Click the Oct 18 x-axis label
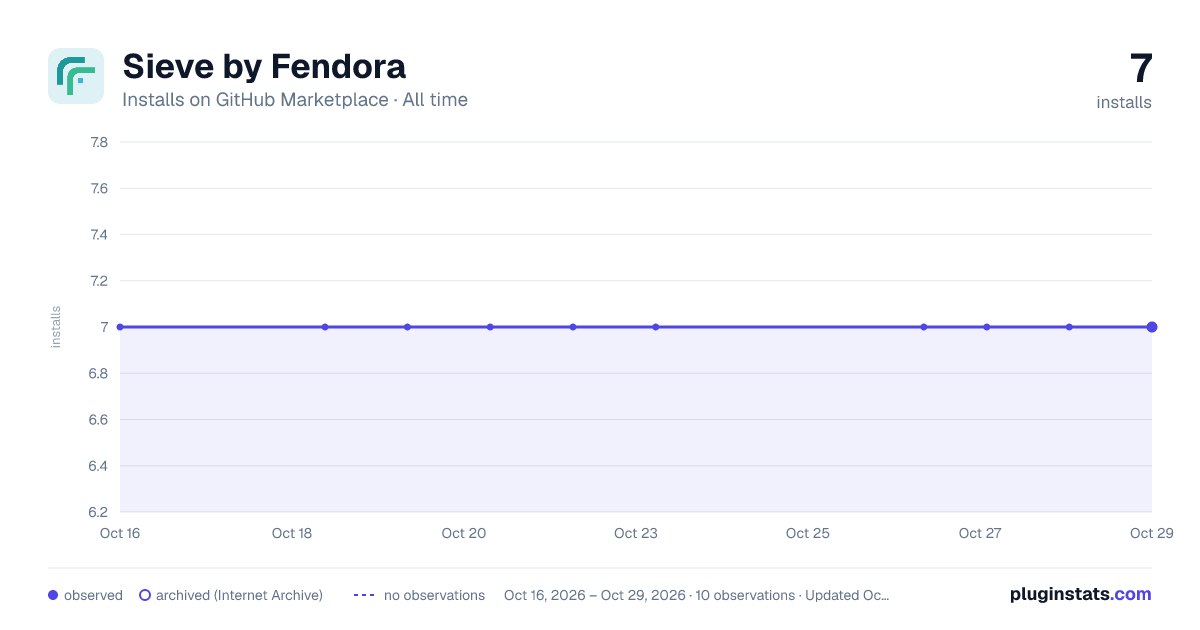 [x=292, y=533]
